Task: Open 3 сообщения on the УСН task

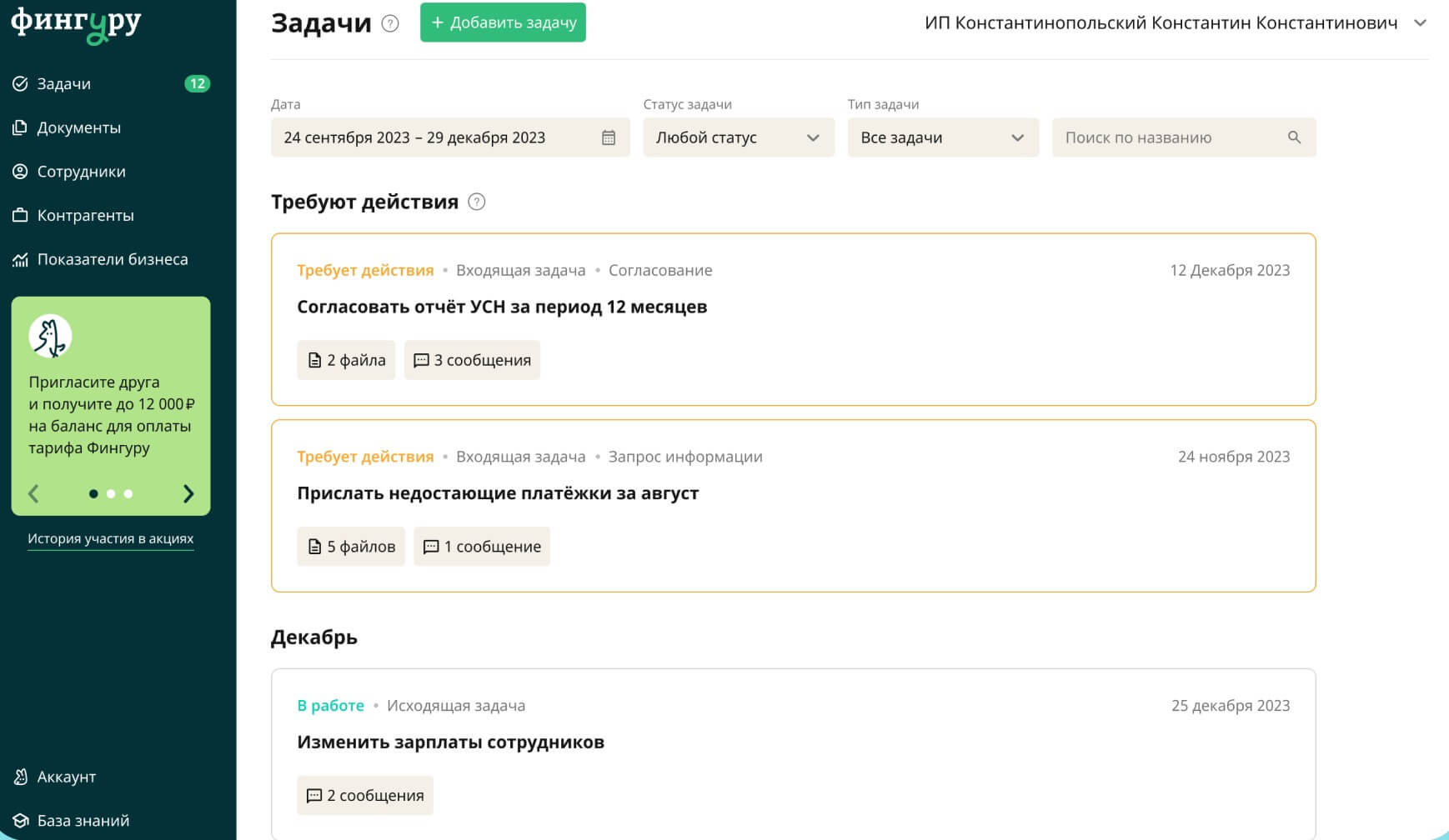Action: (x=472, y=360)
